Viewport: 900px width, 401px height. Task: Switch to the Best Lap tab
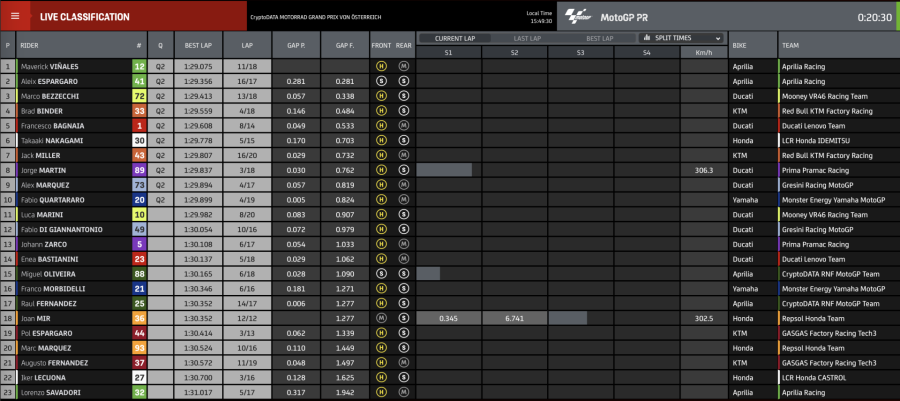tap(599, 38)
